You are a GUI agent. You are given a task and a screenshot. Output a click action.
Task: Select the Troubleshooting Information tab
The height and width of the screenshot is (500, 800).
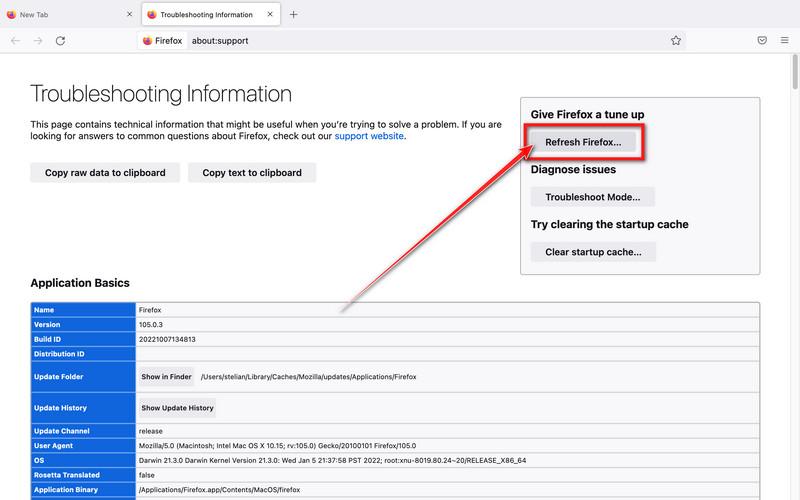[210, 15]
